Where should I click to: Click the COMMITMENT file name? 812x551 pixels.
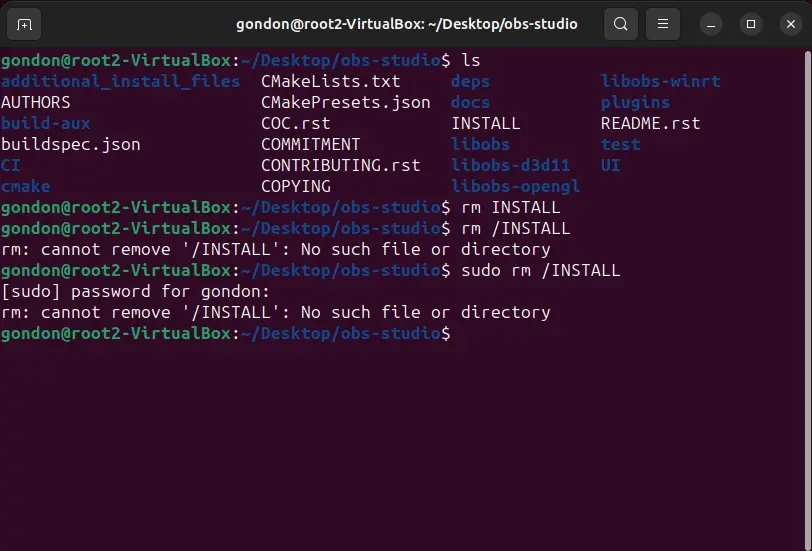click(x=311, y=144)
